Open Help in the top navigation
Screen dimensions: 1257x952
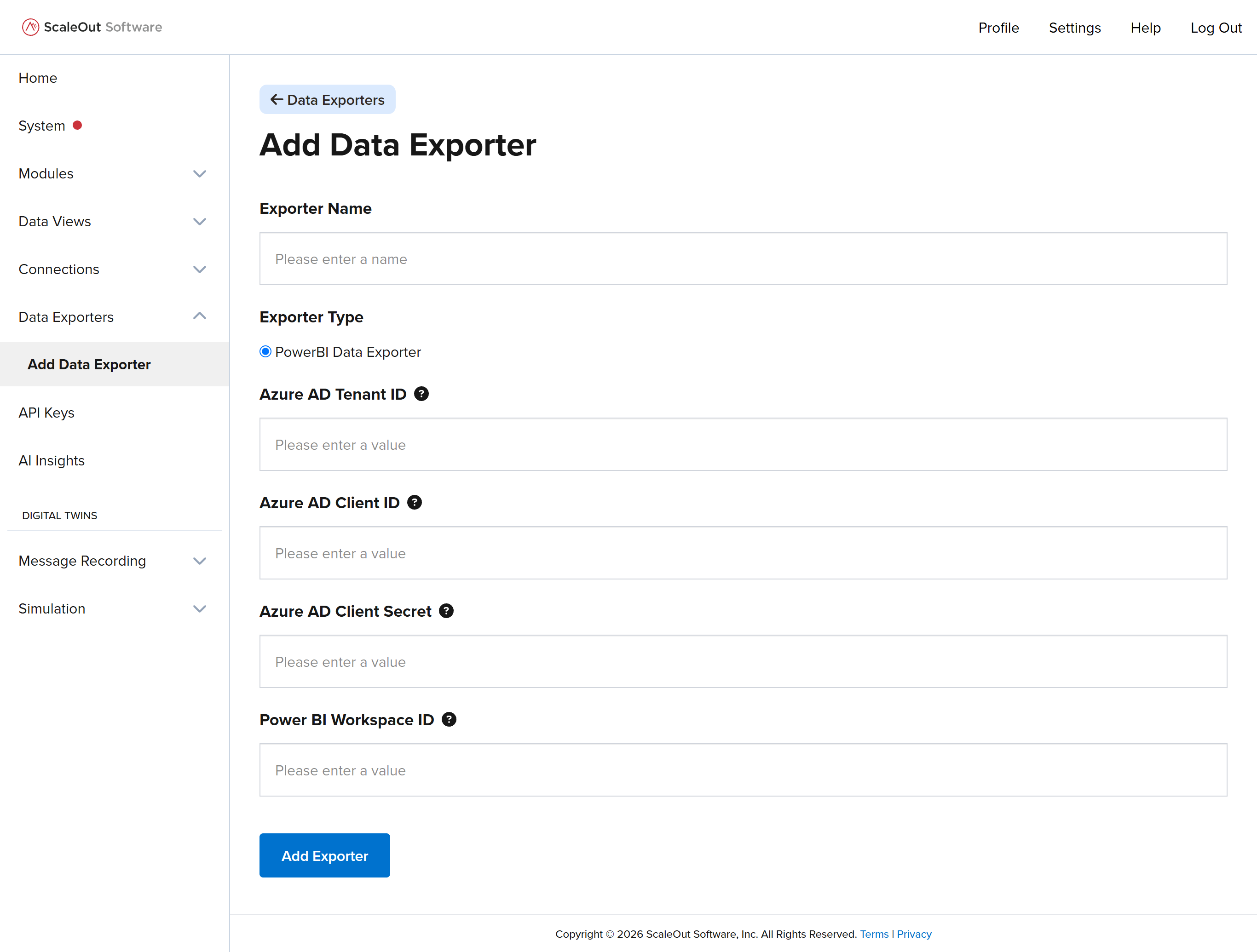[x=1145, y=28]
